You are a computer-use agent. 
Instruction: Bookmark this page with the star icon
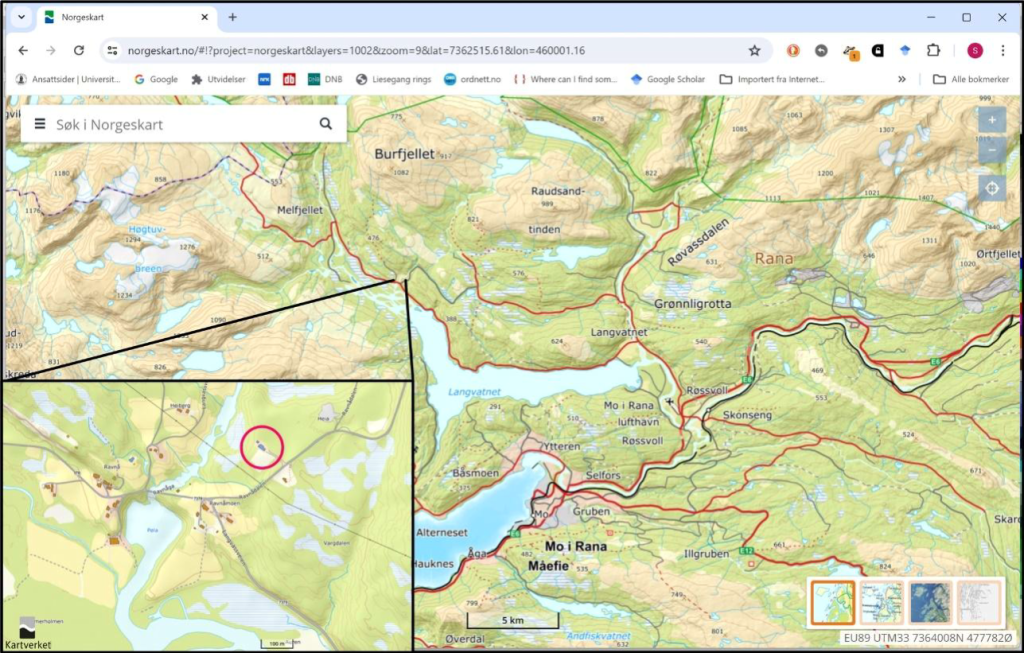point(755,50)
